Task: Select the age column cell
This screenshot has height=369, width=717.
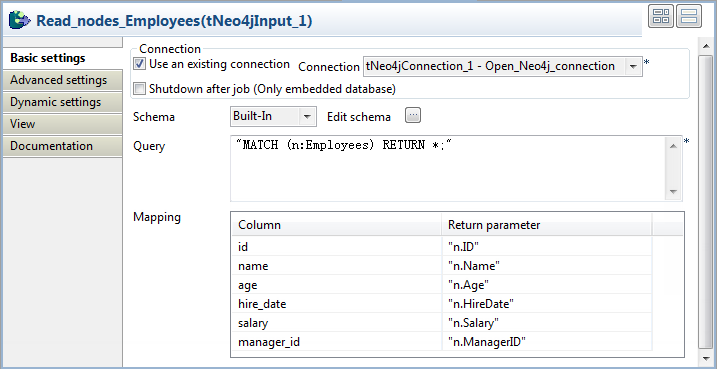Action: (336, 285)
